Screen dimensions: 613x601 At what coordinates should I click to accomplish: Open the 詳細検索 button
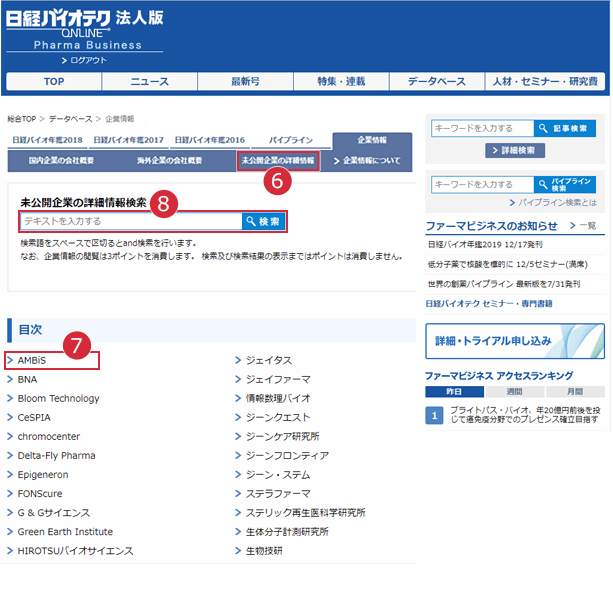coord(515,151)
